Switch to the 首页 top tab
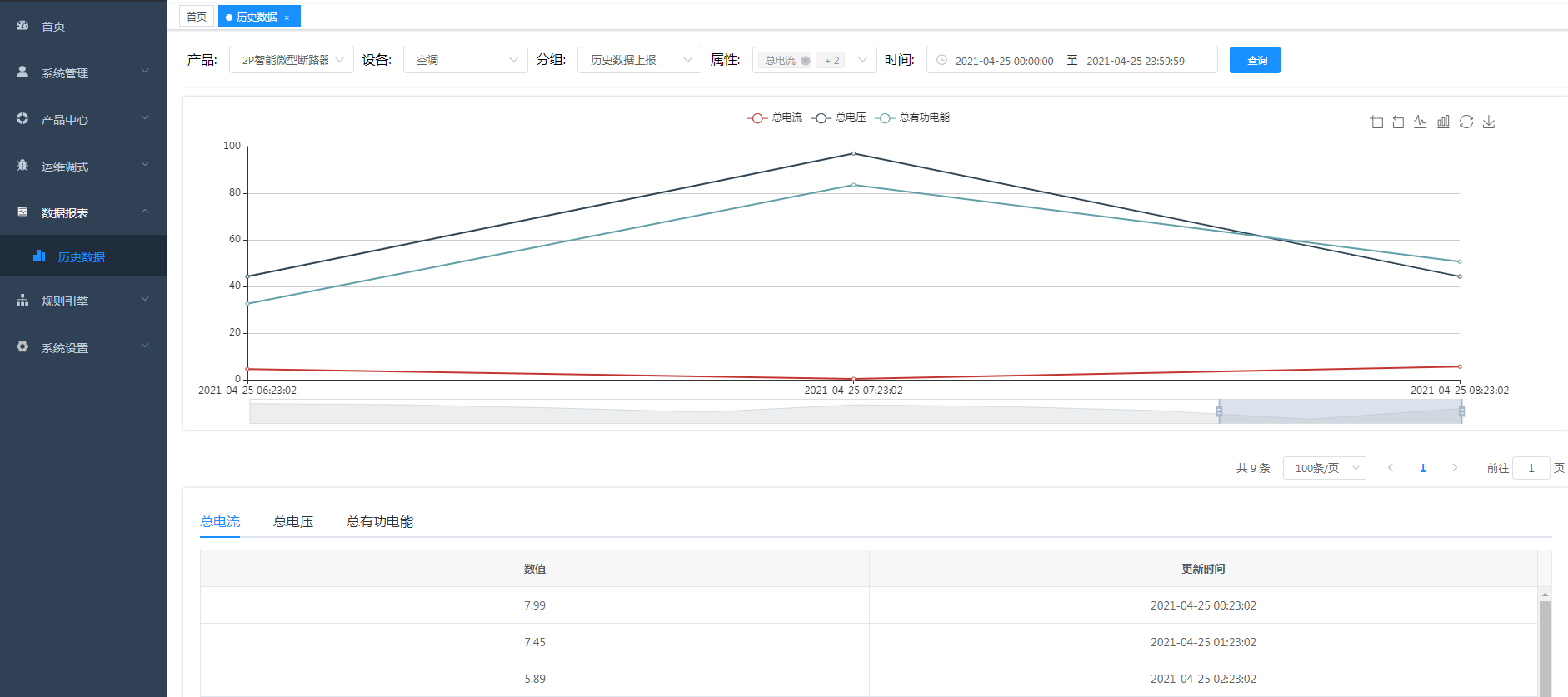The height and width of the screenshot is (697, 1568). click(197, 17)
